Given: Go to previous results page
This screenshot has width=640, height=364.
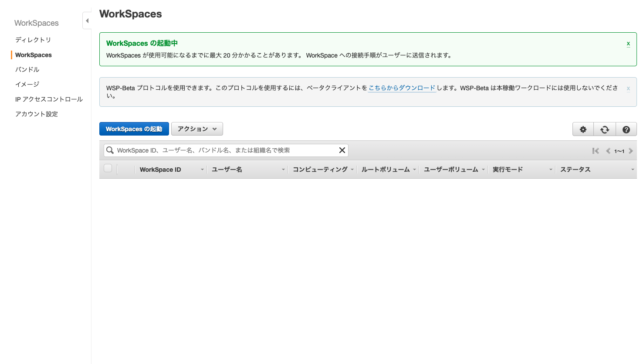Looking at the screenshot, I should click(608, 151).
